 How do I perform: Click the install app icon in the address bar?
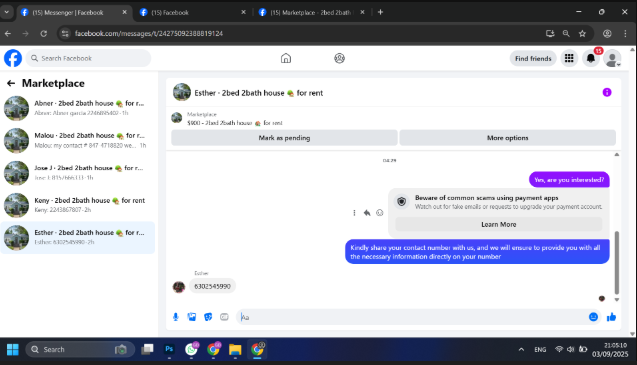[550, 34]
